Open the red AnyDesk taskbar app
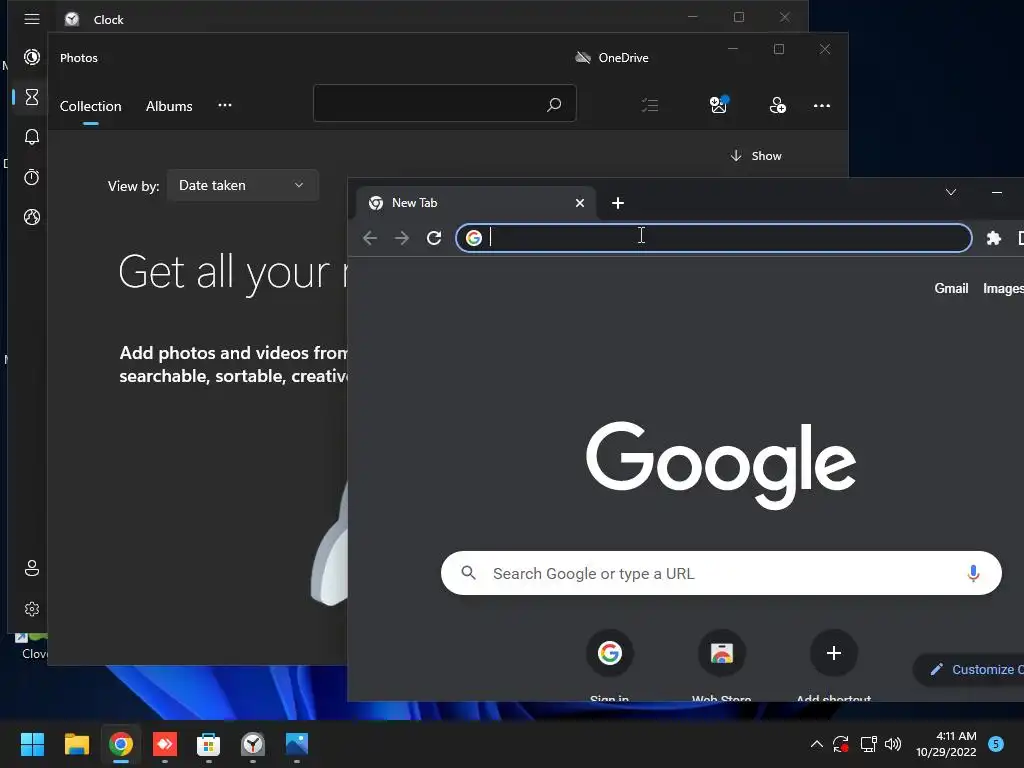Image resolution: width=1024 pixels, height=768 pixels. [165, 744]
